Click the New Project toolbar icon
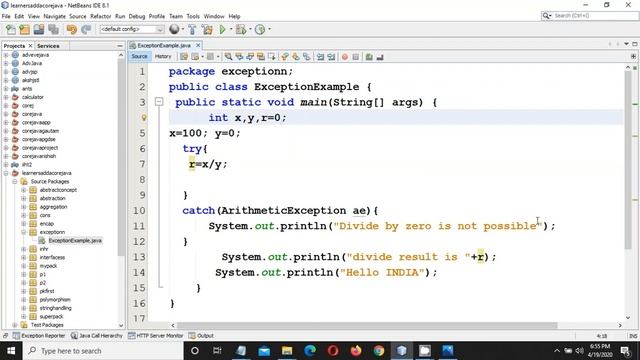Viewport: 640px width, 360px height. [24, 29]
